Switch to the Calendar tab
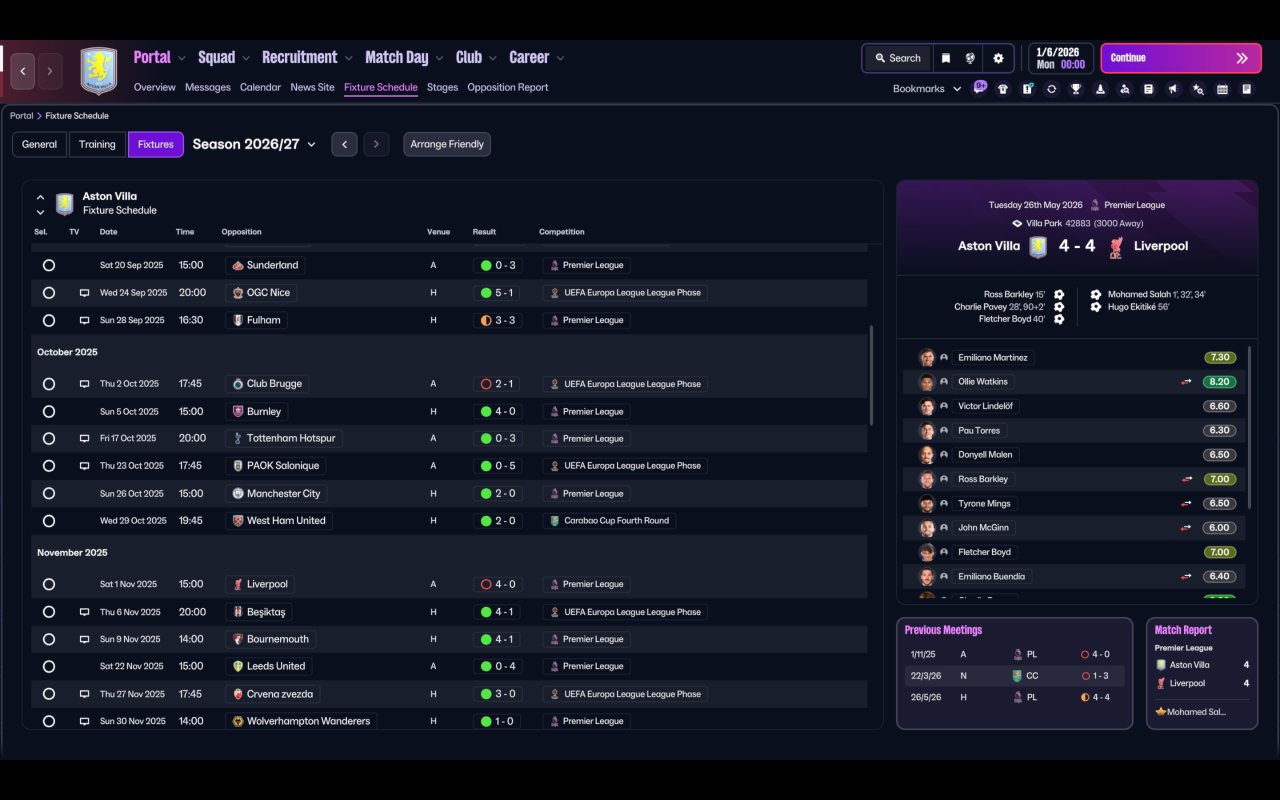This screenshot has height=800, width=1280. pos(260,87)
